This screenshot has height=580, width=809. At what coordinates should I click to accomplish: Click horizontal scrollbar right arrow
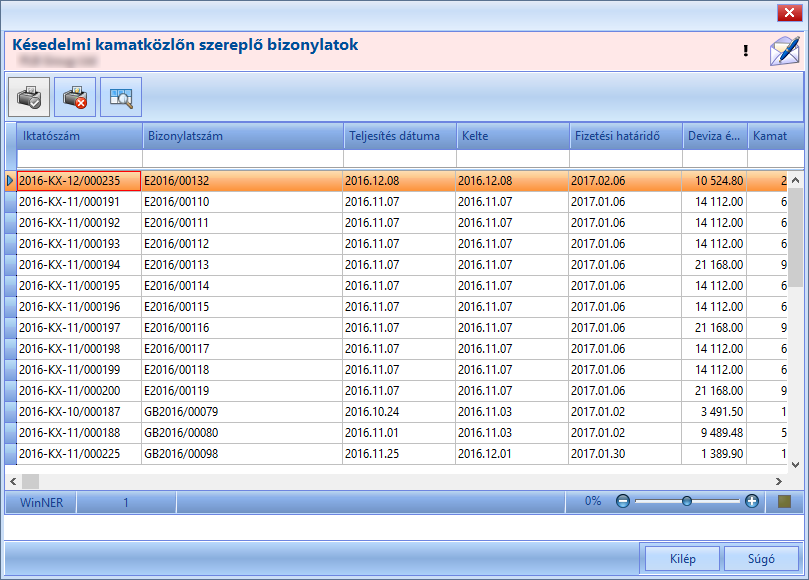pos(779,481)
